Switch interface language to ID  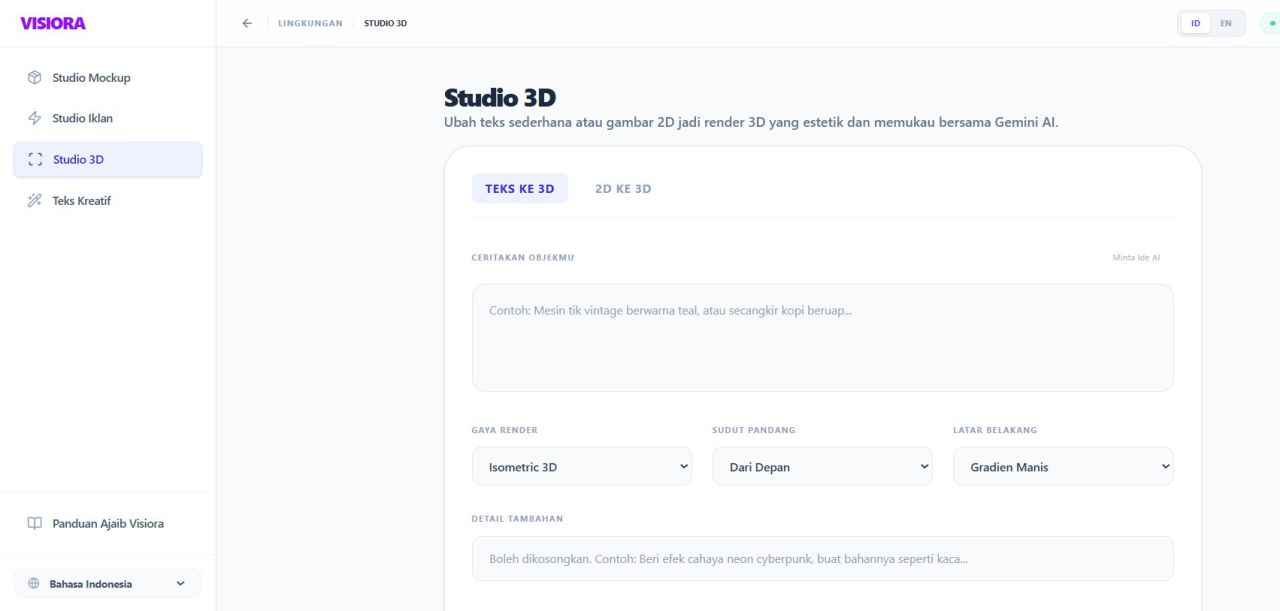1196,23
